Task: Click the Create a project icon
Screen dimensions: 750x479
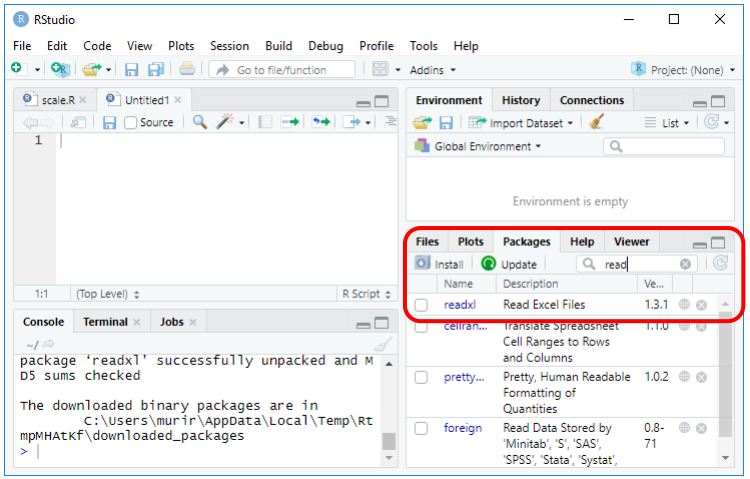Action: click(60, 69)
